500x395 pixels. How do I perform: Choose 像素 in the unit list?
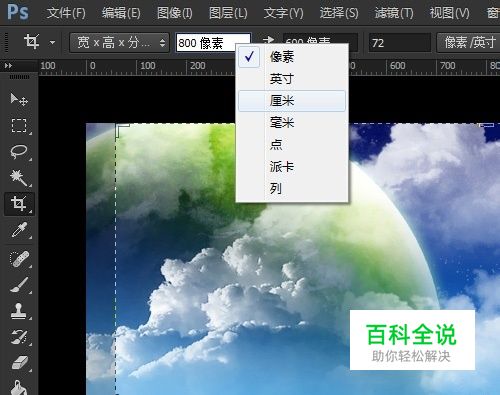click(x=292, y=57)
